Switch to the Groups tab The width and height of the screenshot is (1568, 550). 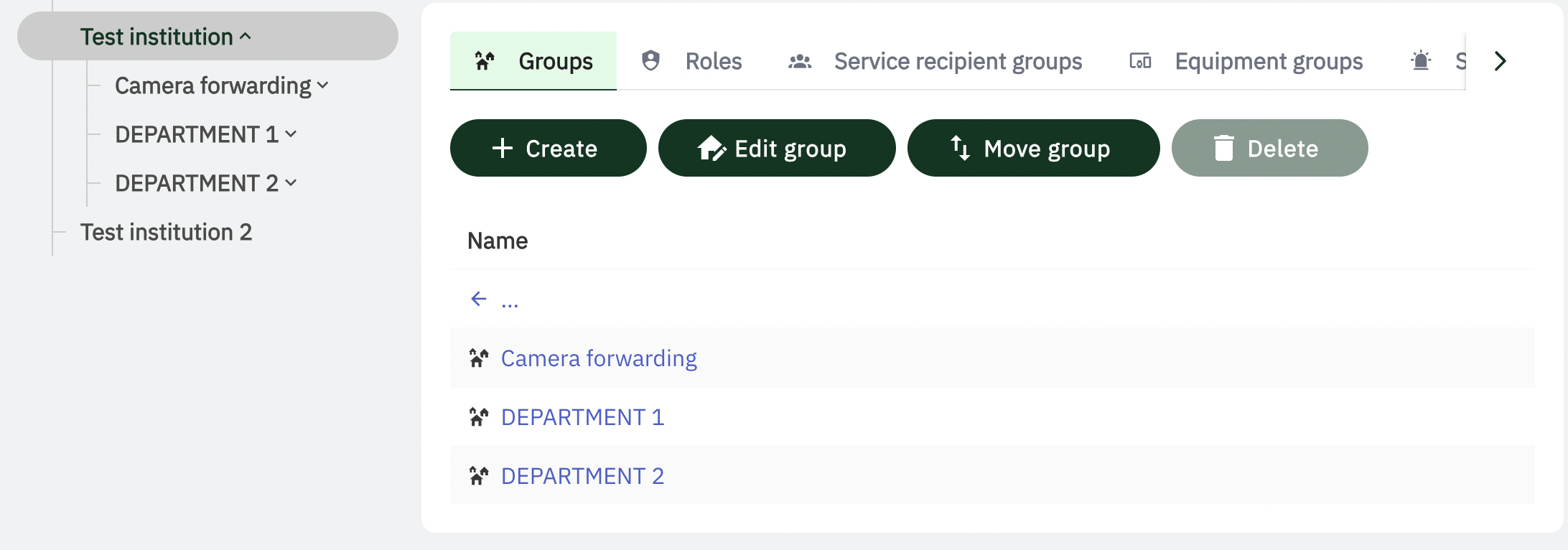[x=533, y=61]
